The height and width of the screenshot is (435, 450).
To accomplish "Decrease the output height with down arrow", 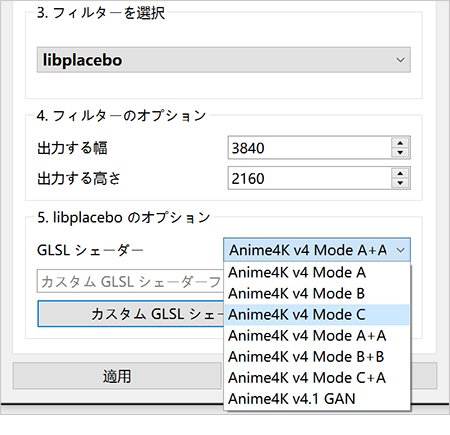I will pos(400,183).
